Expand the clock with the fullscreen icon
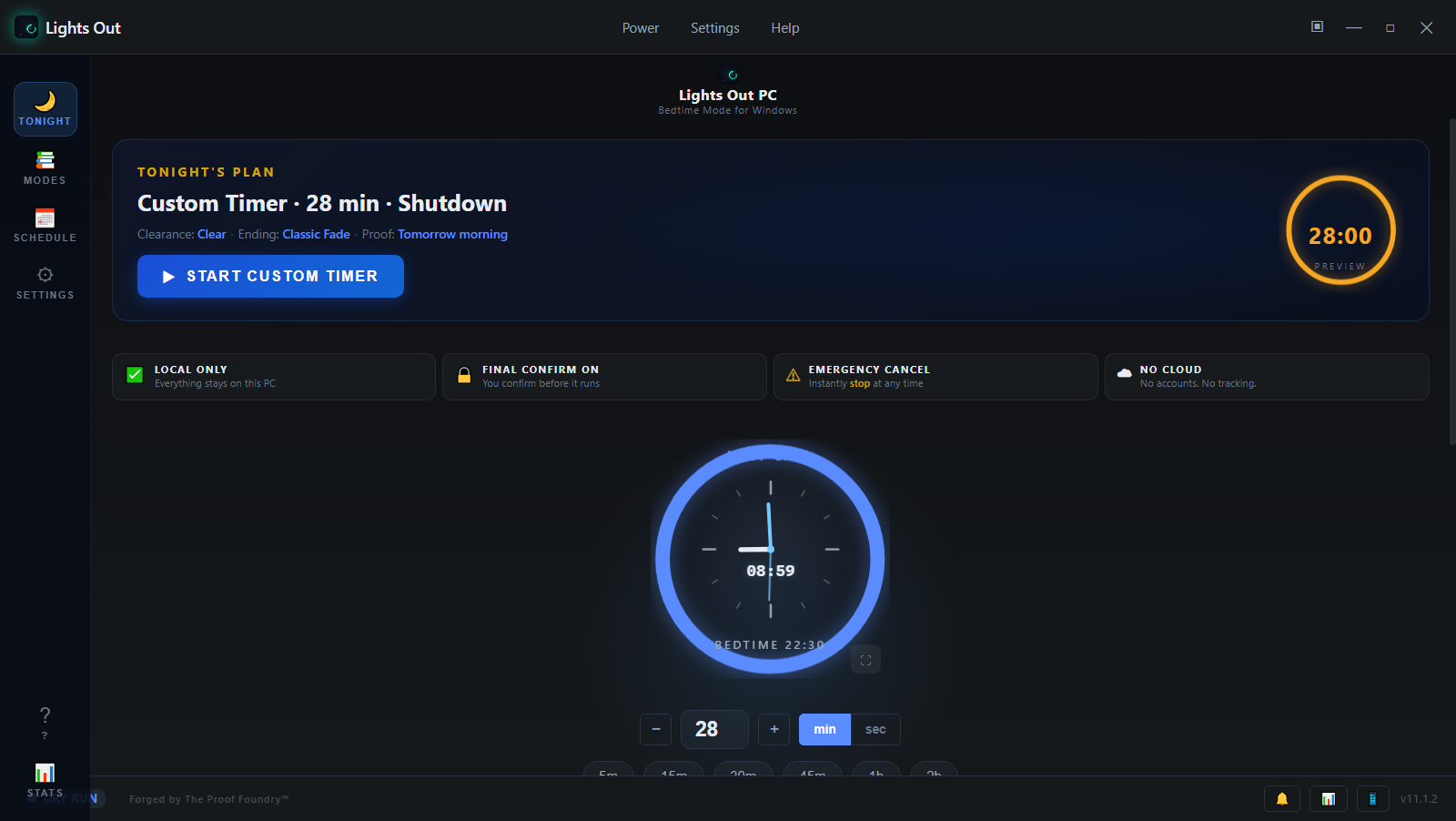The image size is (1456, 821). click(x=865, y=660)
